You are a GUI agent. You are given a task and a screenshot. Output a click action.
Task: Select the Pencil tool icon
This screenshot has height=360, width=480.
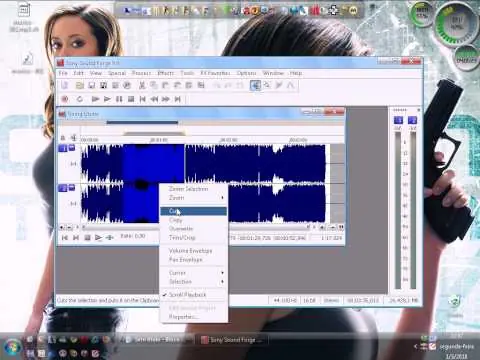point(279,85)
